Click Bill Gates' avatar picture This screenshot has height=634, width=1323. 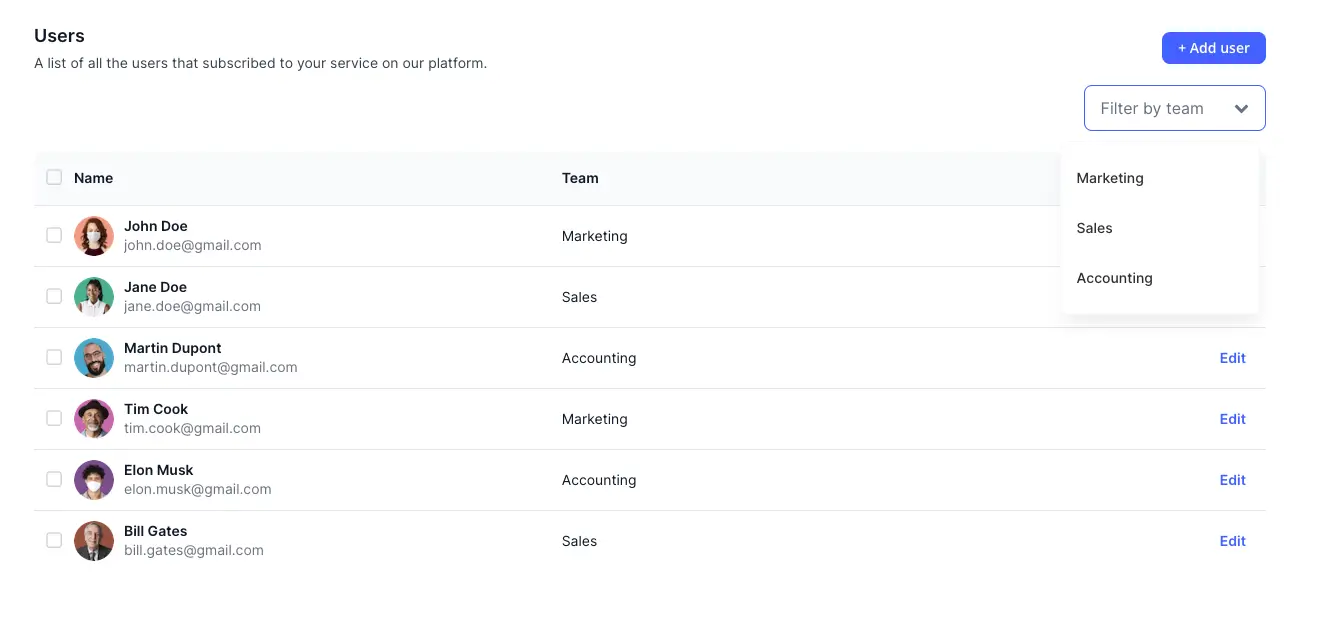coord(94,541)
